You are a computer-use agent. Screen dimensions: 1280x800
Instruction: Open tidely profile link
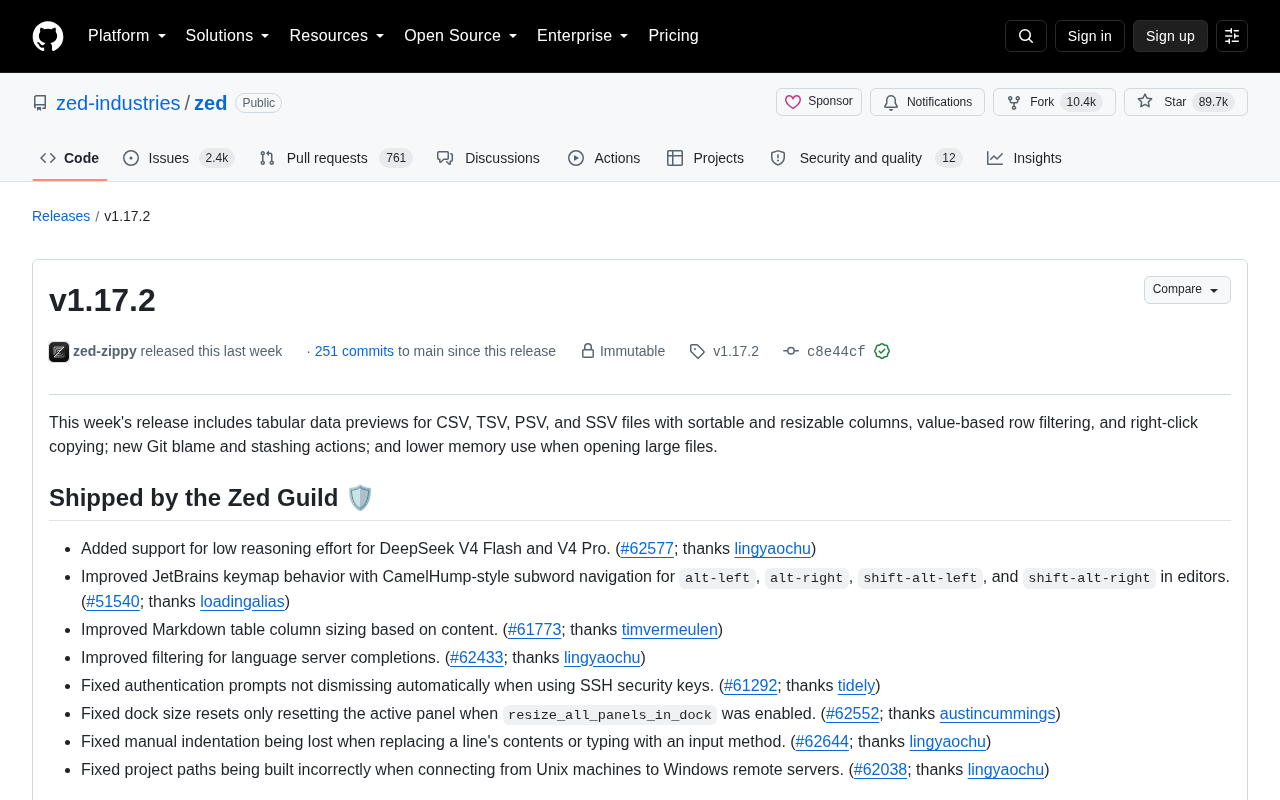857,685
